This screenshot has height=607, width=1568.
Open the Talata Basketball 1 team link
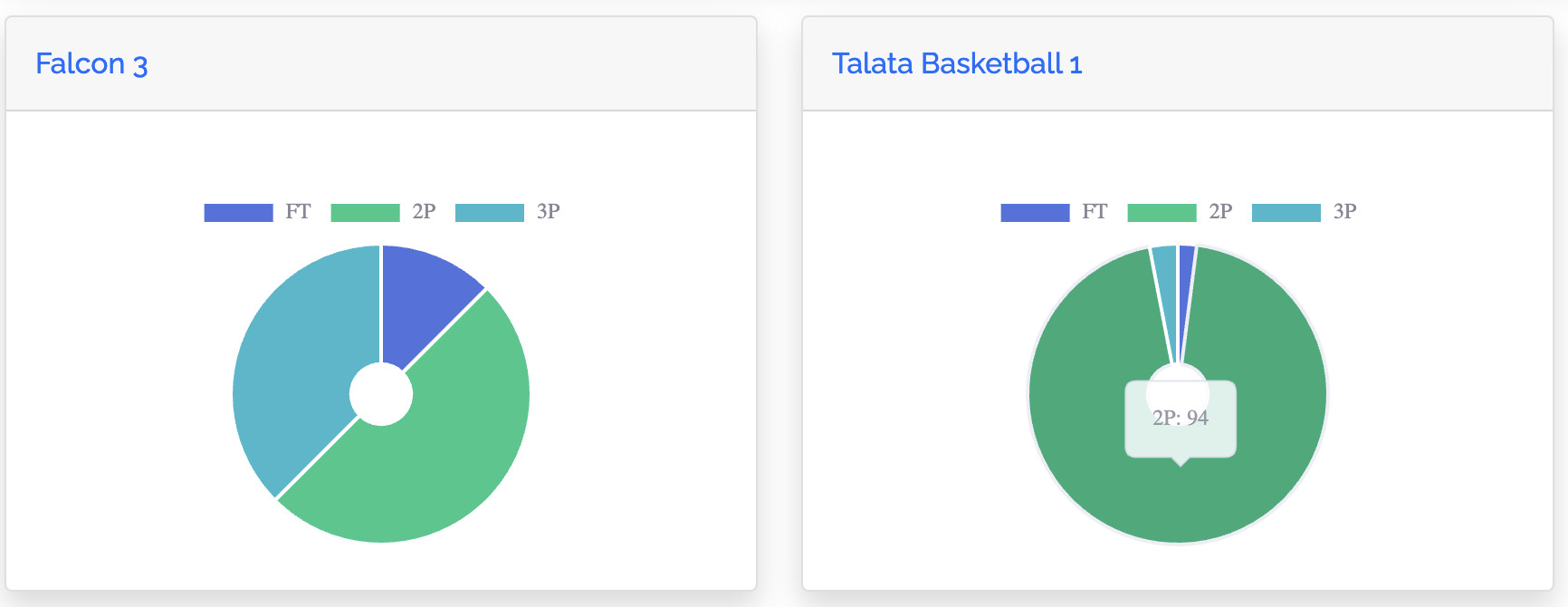(957, 64)
